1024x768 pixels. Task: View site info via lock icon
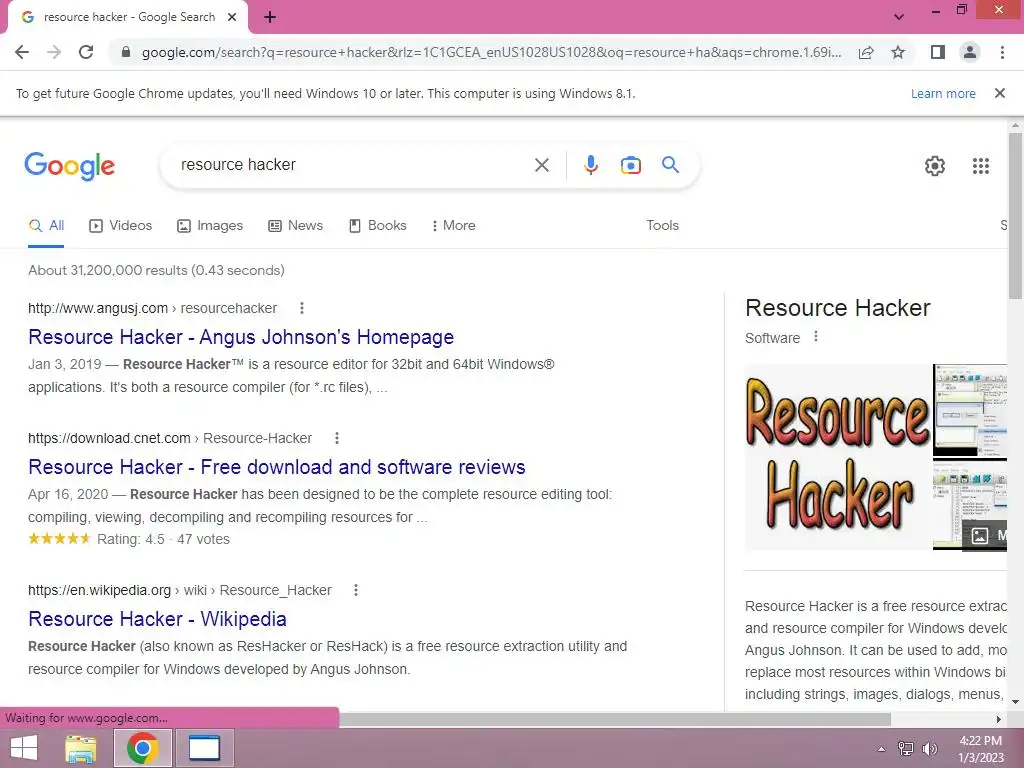[126, 52]
